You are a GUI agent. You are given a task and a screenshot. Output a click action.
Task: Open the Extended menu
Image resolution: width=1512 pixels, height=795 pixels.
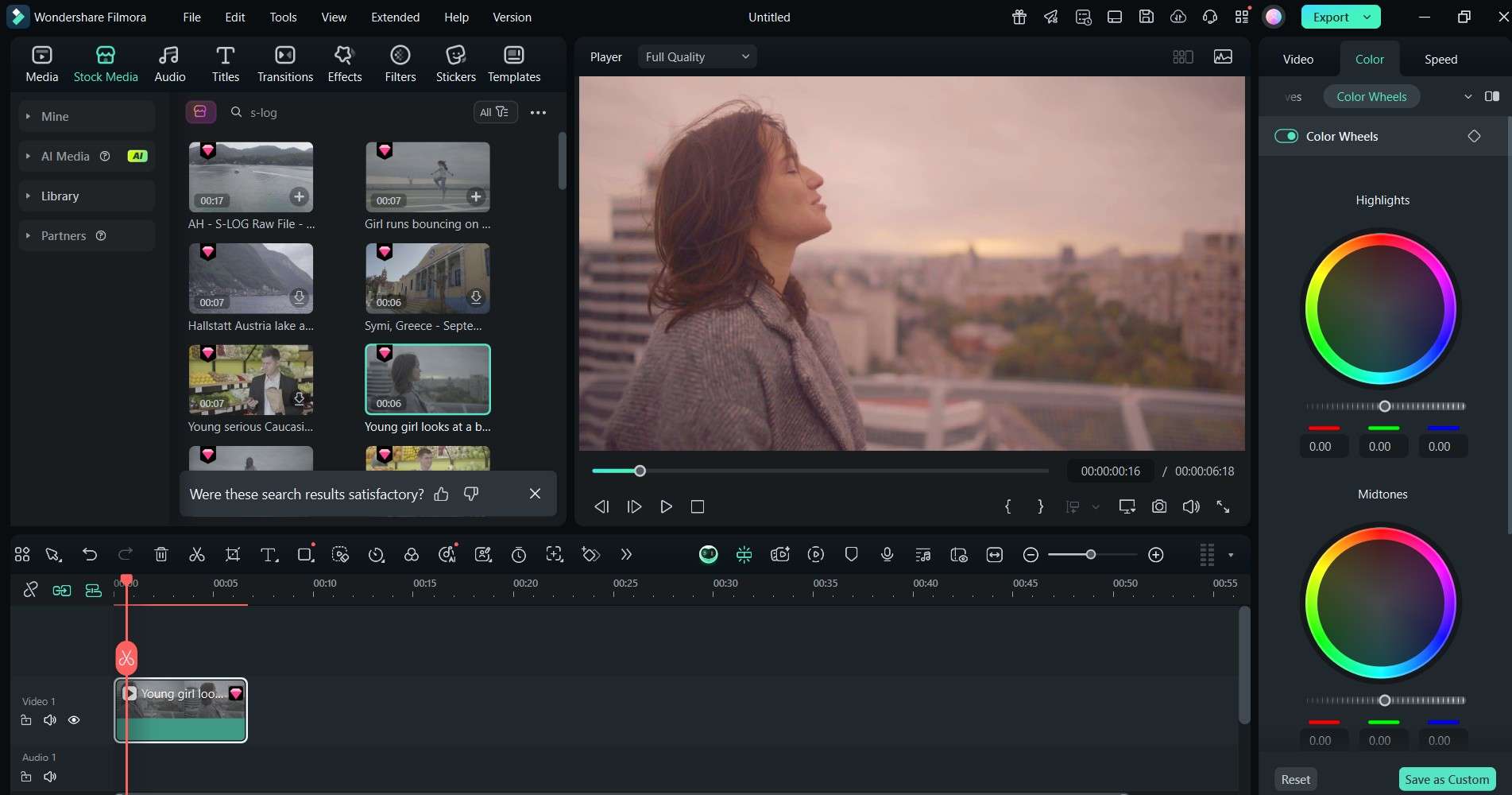pyautogui.click(x=395, y=17)
